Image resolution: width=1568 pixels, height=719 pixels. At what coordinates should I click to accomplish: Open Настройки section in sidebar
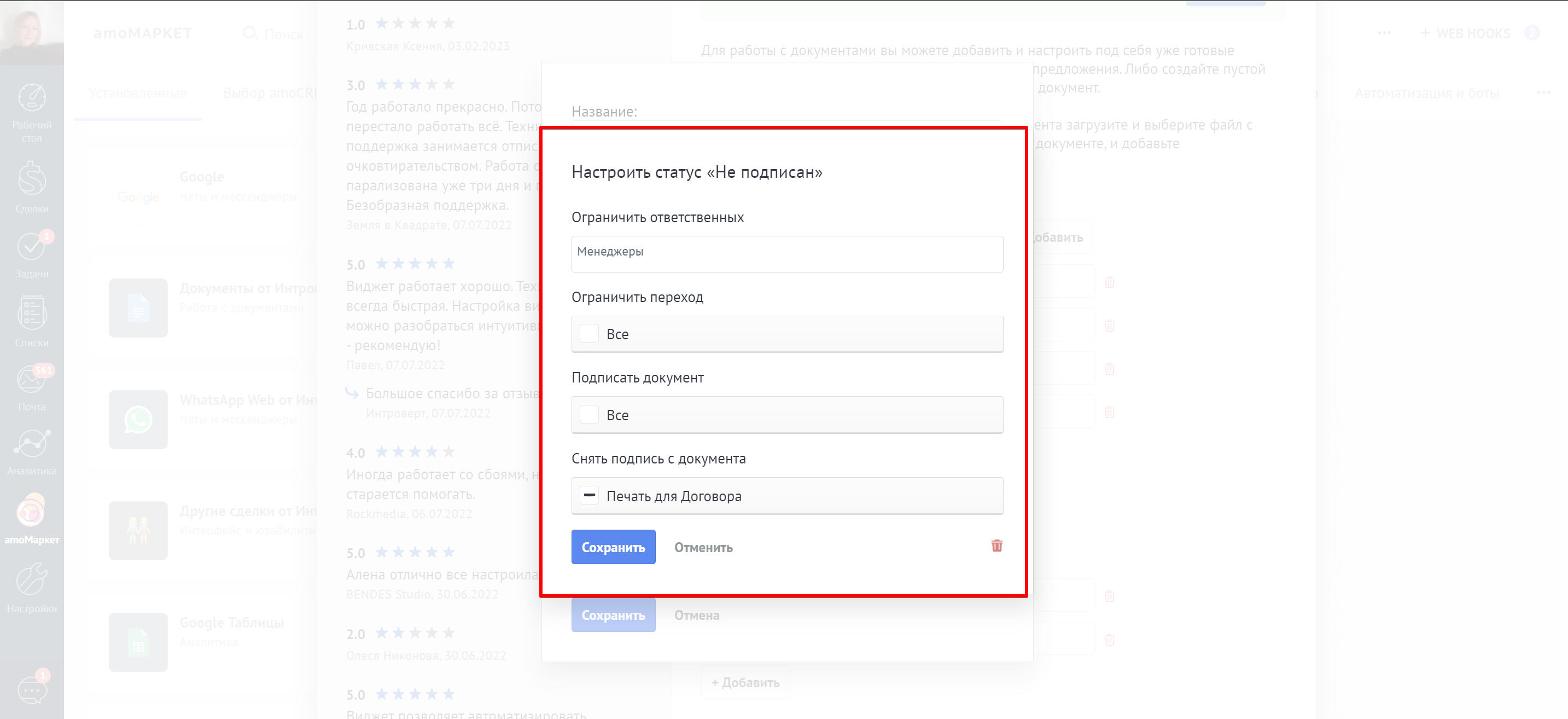click(32, 588)
